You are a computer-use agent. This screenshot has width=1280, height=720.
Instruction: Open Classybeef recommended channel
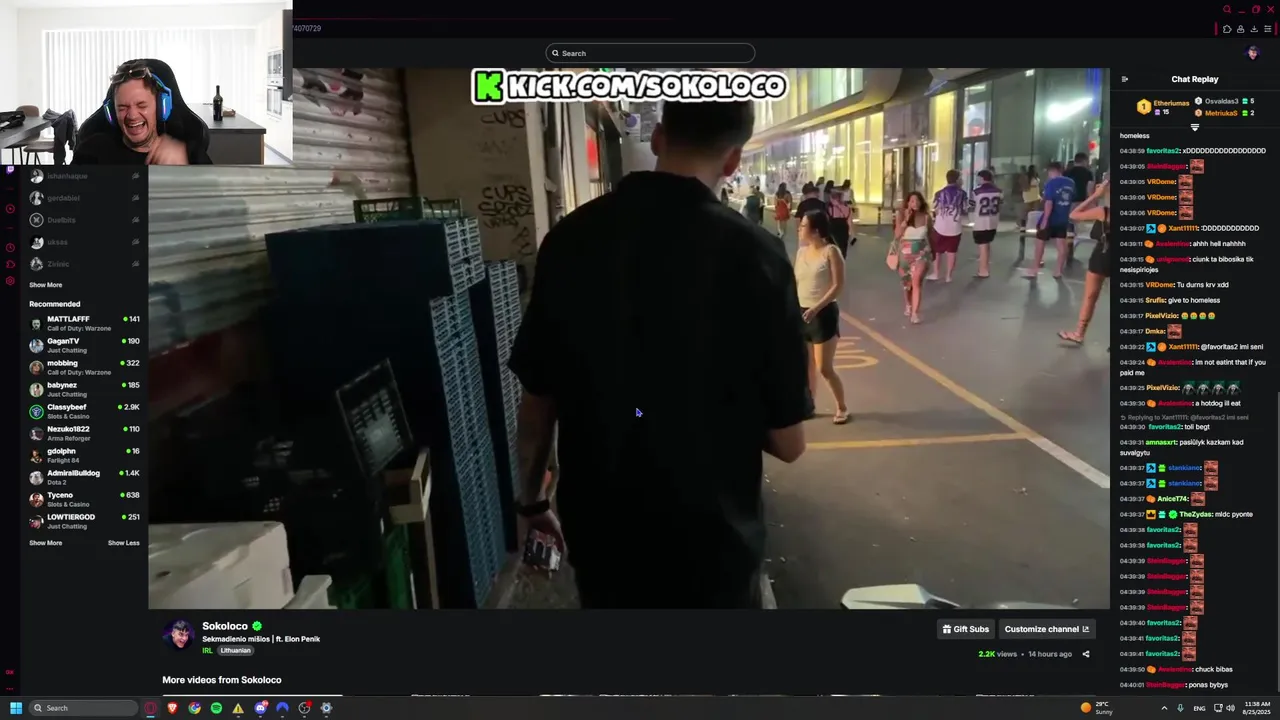point(85,411)
